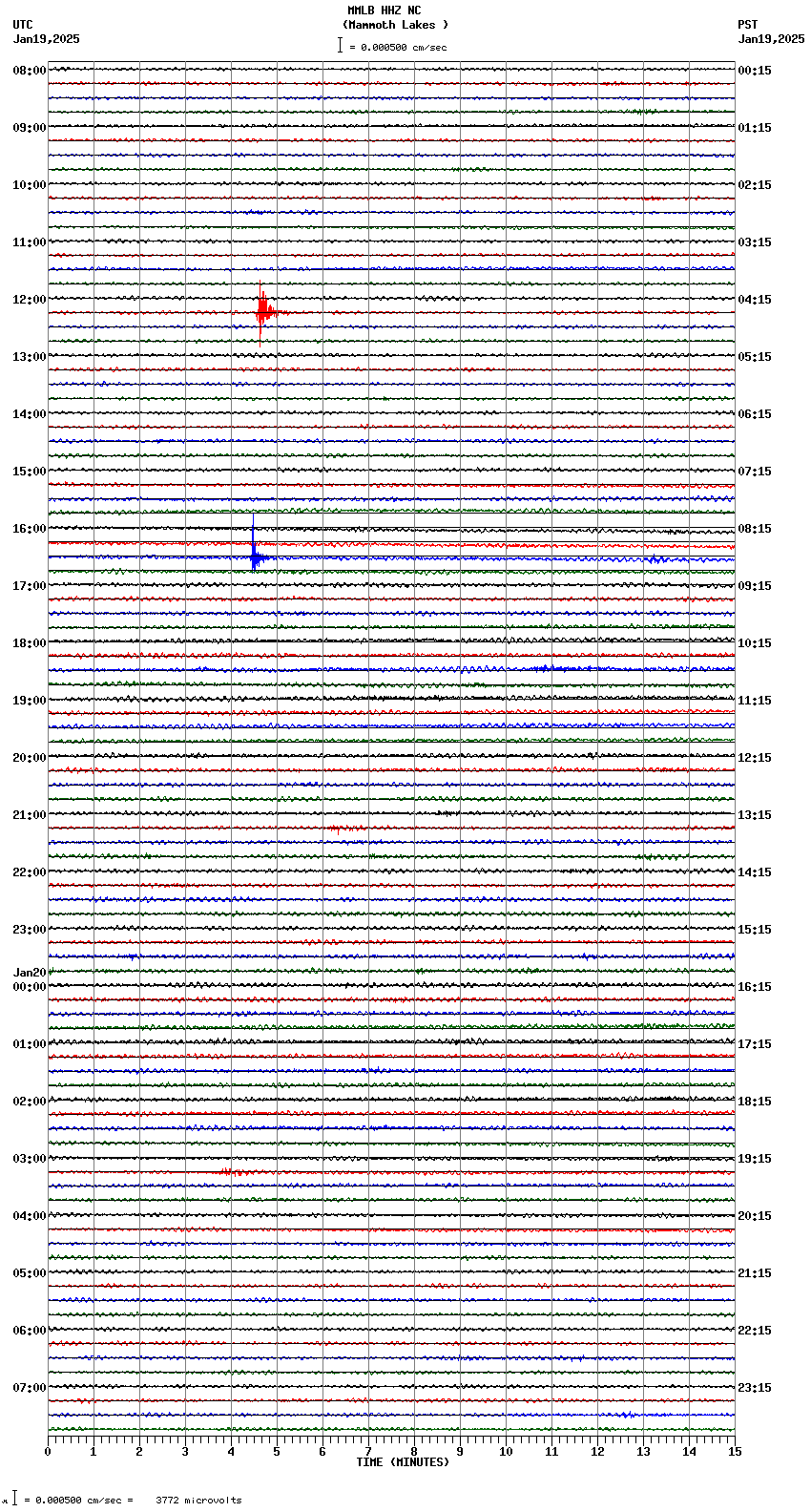Click the '16:00' UTC time label
The width and height of the screenshot is (811, 1512).
tap(29, 529)
